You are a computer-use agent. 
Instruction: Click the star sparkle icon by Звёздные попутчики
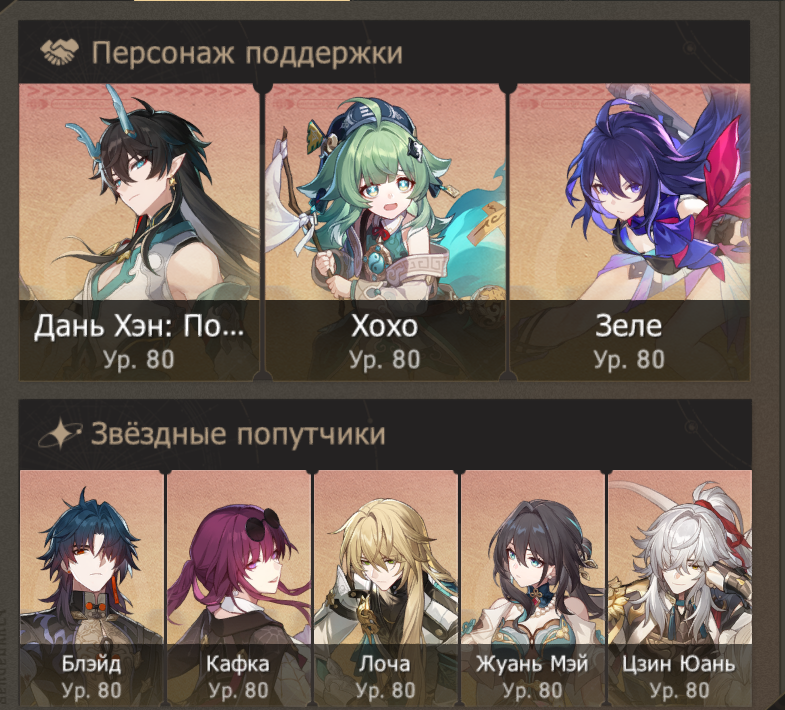click(60, 434)
